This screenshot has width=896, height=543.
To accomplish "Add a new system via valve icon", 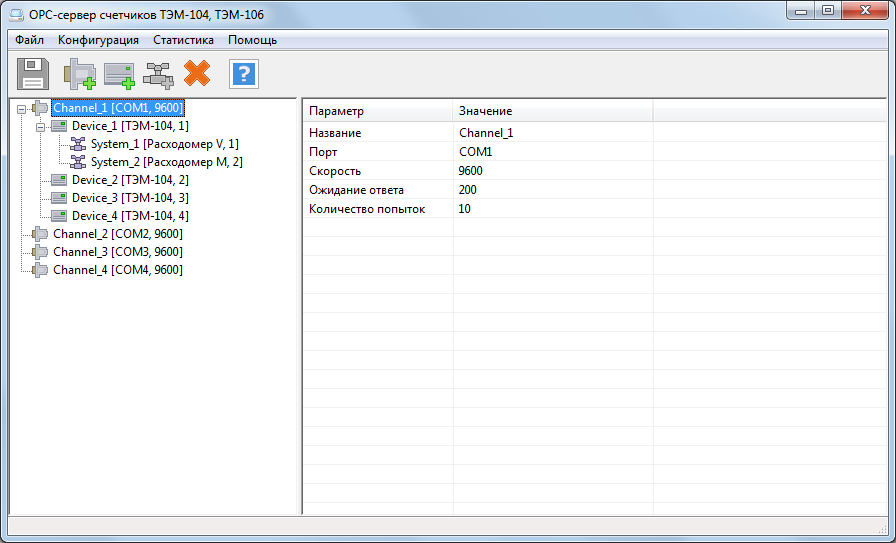I will [158, 75].
